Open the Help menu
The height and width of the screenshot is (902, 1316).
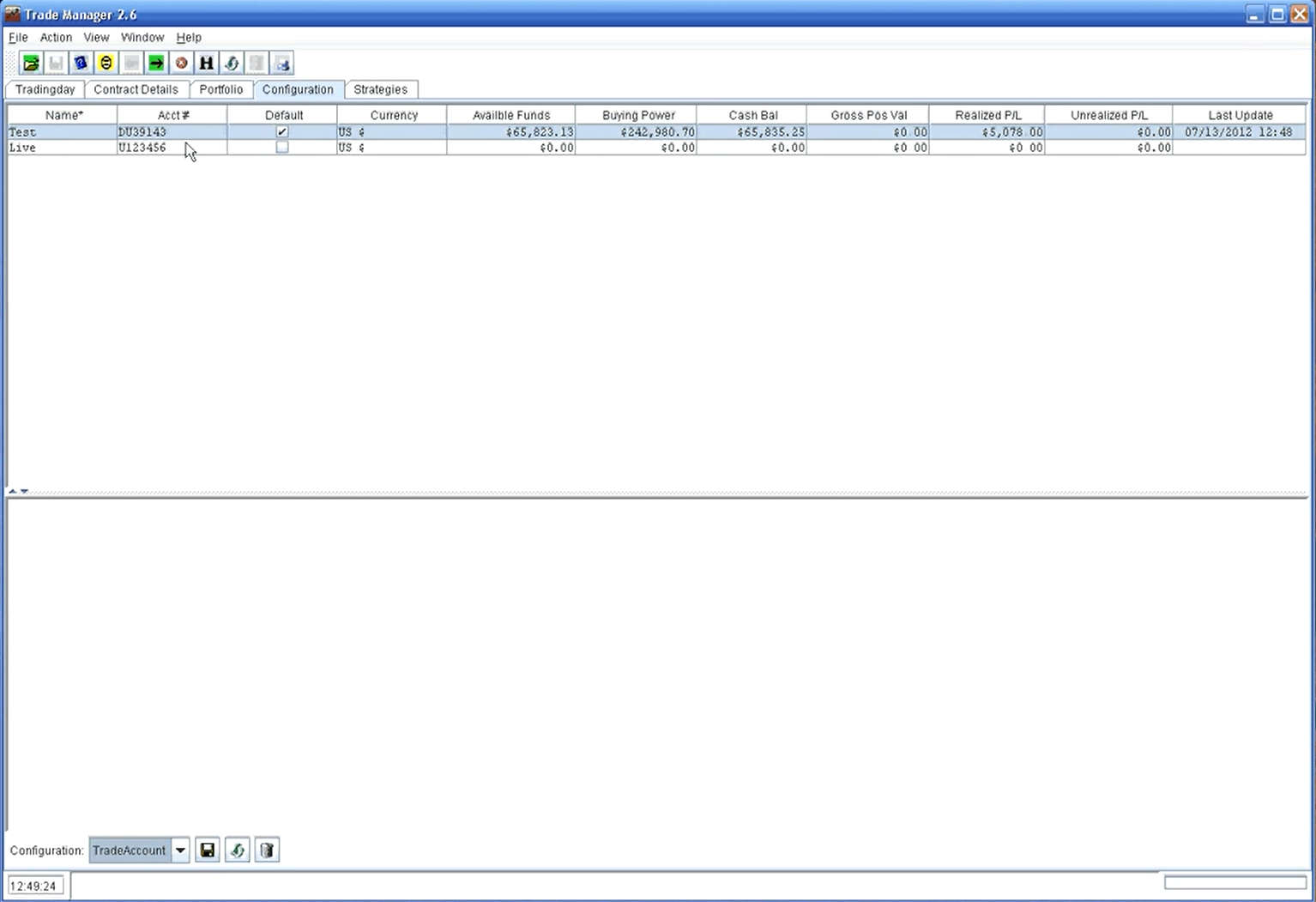[189, 38]
